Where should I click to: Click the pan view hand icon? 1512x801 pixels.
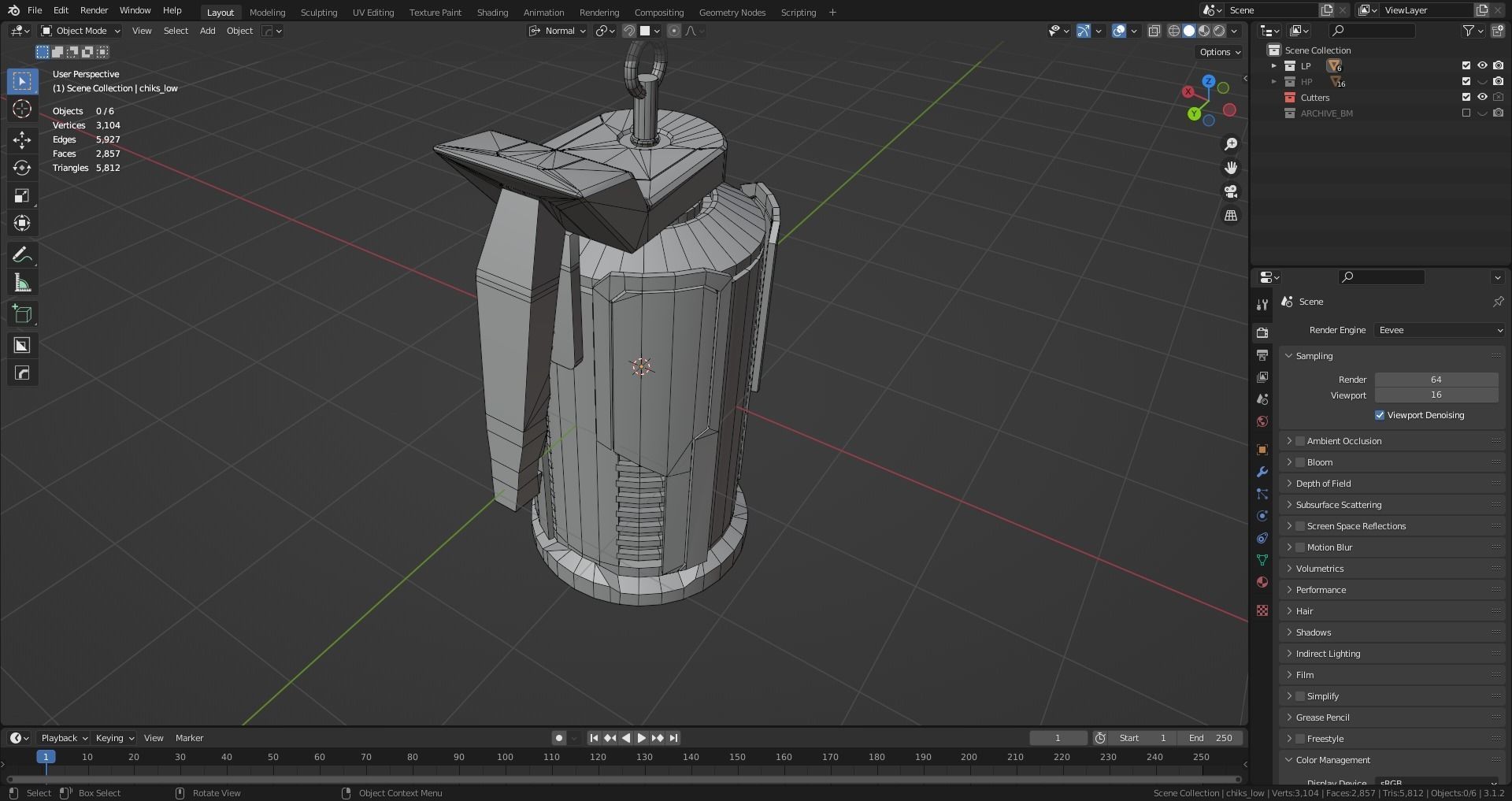[1231, 168]
